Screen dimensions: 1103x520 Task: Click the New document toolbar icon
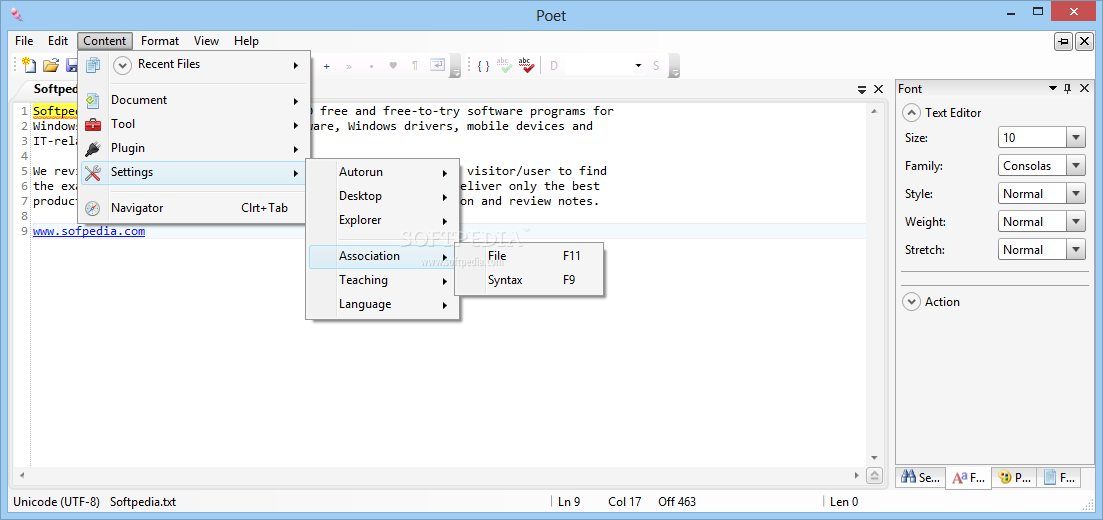click(29, 65)
